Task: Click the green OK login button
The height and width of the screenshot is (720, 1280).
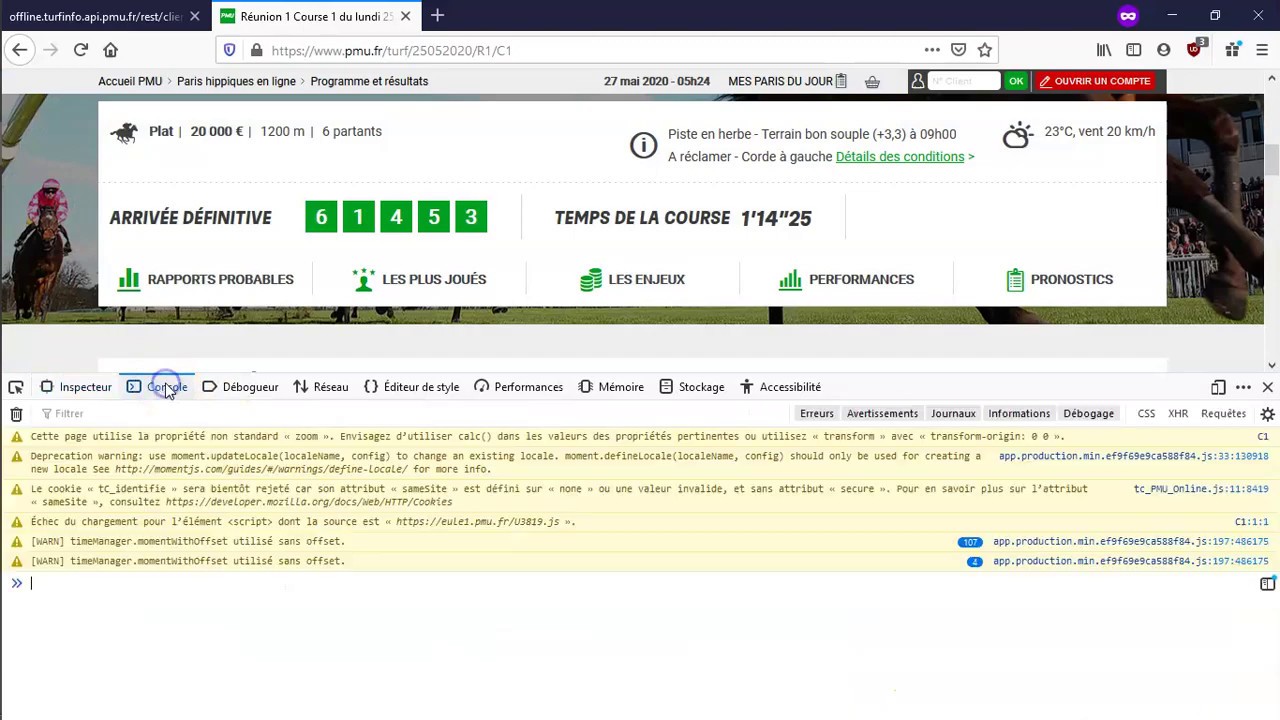Action: click(x=1016, y=82)
